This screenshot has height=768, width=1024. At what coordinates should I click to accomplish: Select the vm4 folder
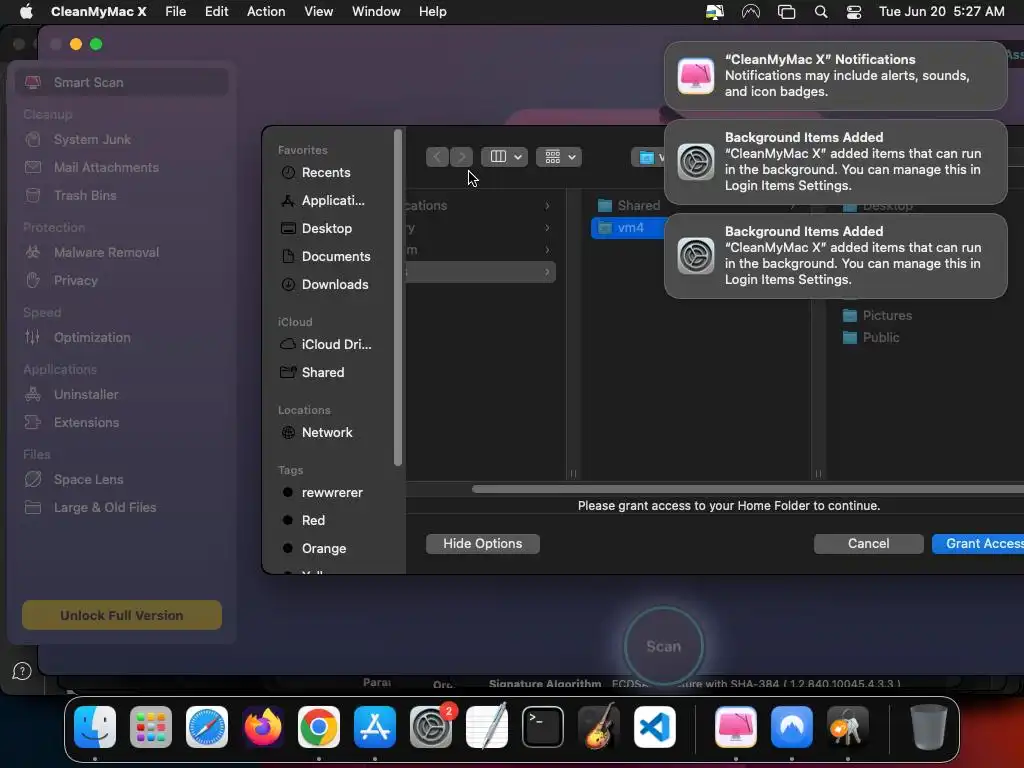pos(629,228)
